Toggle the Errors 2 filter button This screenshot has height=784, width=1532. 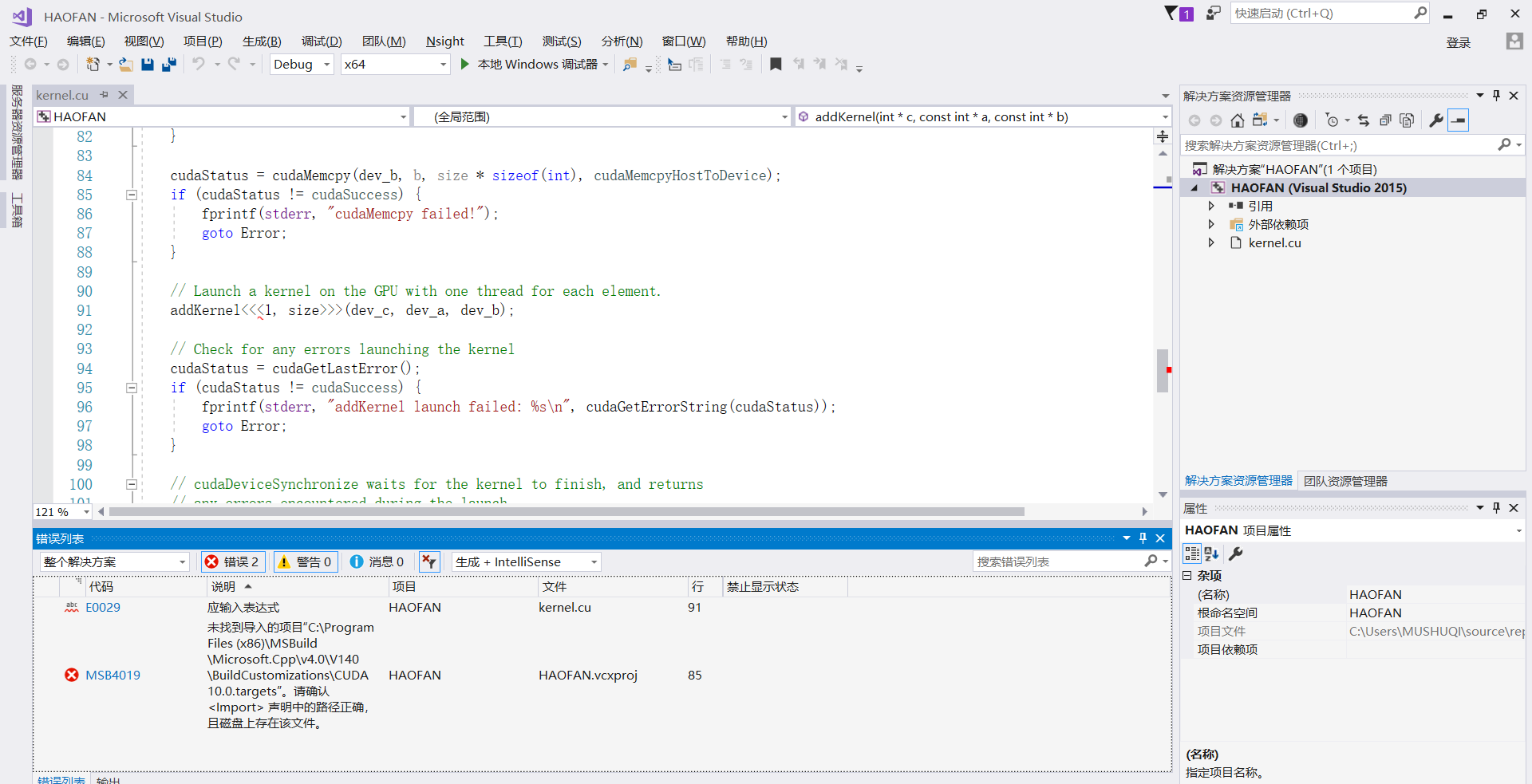click(235, 562)
